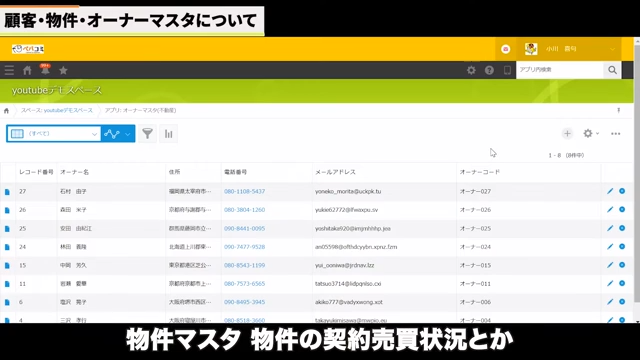The height and width of the screenshot is (360, 640).
Task: Click in the アプリ内検索 search field
Action: [560, 70]
